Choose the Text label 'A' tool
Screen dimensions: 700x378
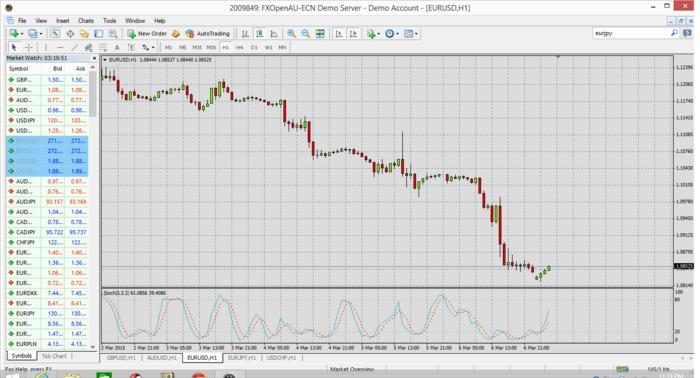pos(117,47)
